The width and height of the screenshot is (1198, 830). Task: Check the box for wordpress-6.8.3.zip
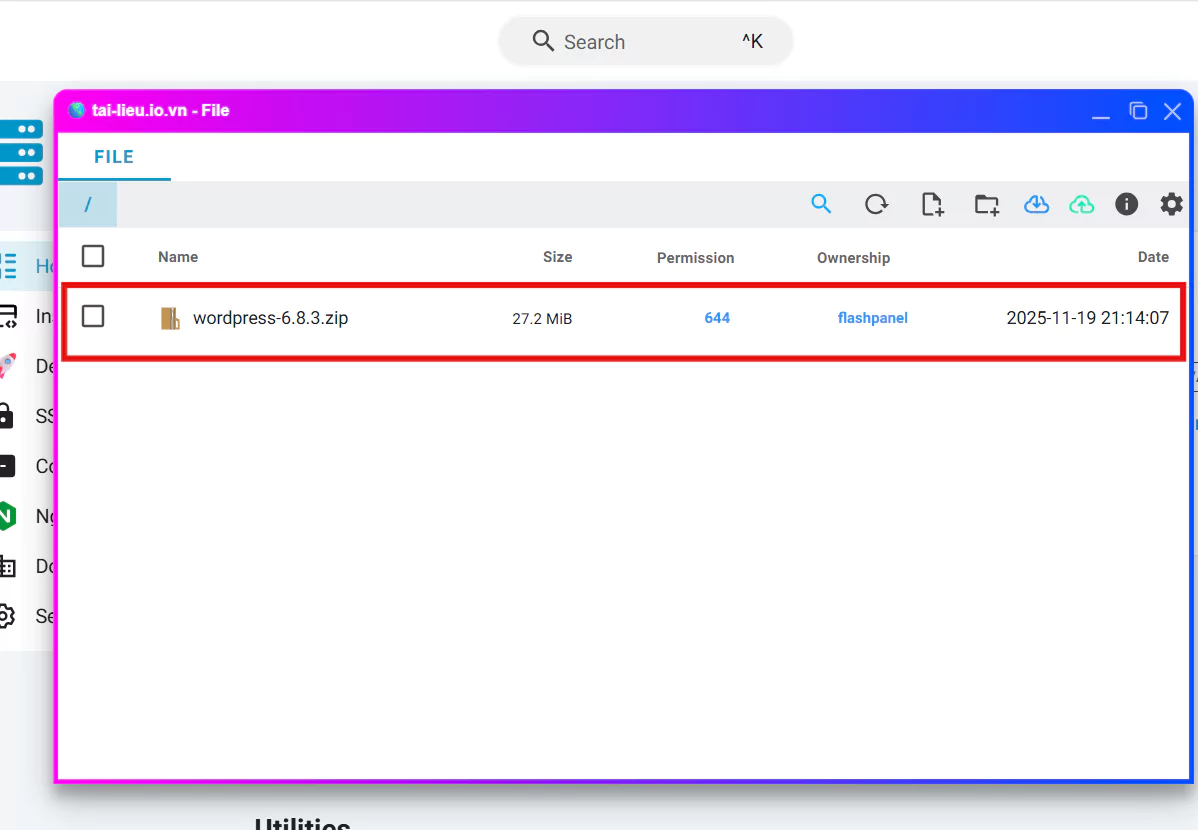click(x=93, y=316)
